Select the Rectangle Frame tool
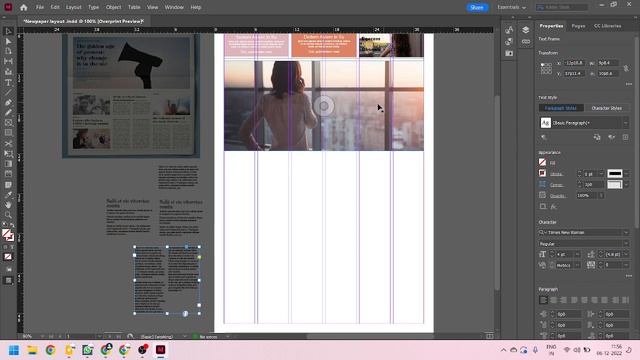Image resolution: width=640 pixels, height=360 pixels. [8, 122]
